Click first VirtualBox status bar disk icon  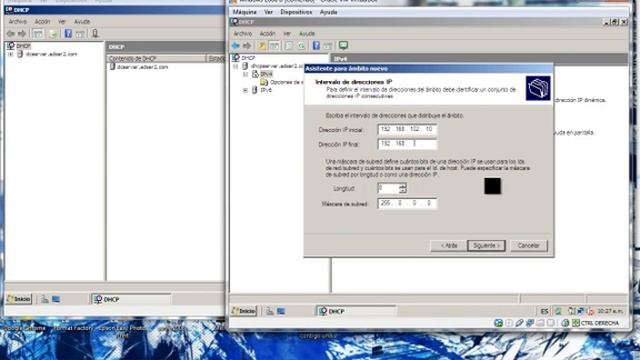coord(498,323)
